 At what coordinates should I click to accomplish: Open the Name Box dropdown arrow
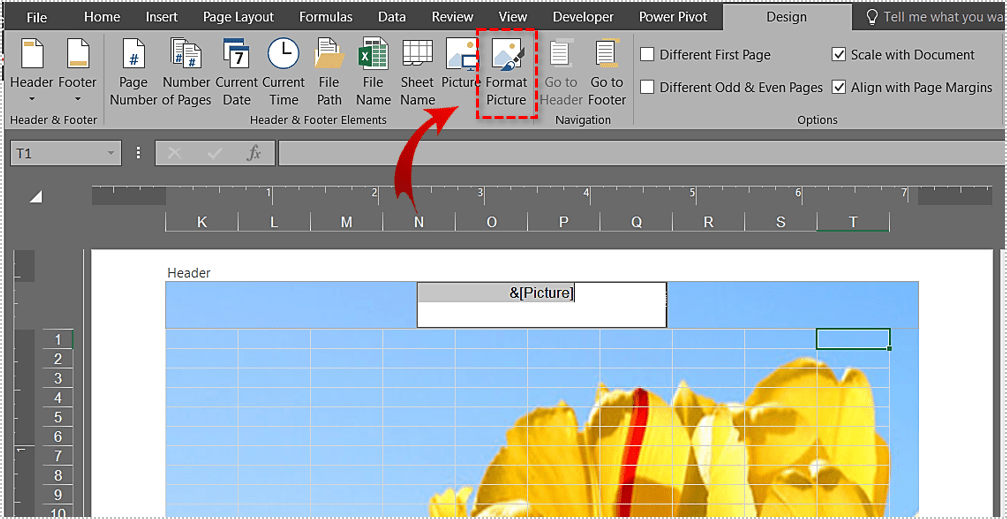111,153
